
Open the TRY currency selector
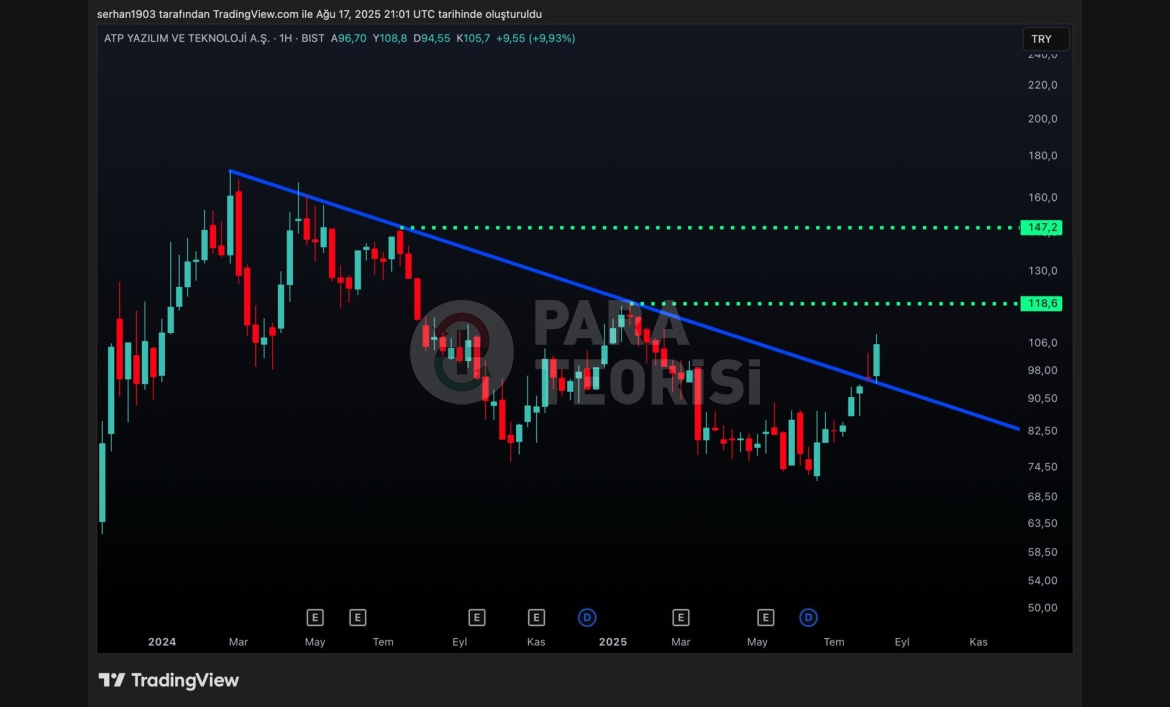[1044, 39]
